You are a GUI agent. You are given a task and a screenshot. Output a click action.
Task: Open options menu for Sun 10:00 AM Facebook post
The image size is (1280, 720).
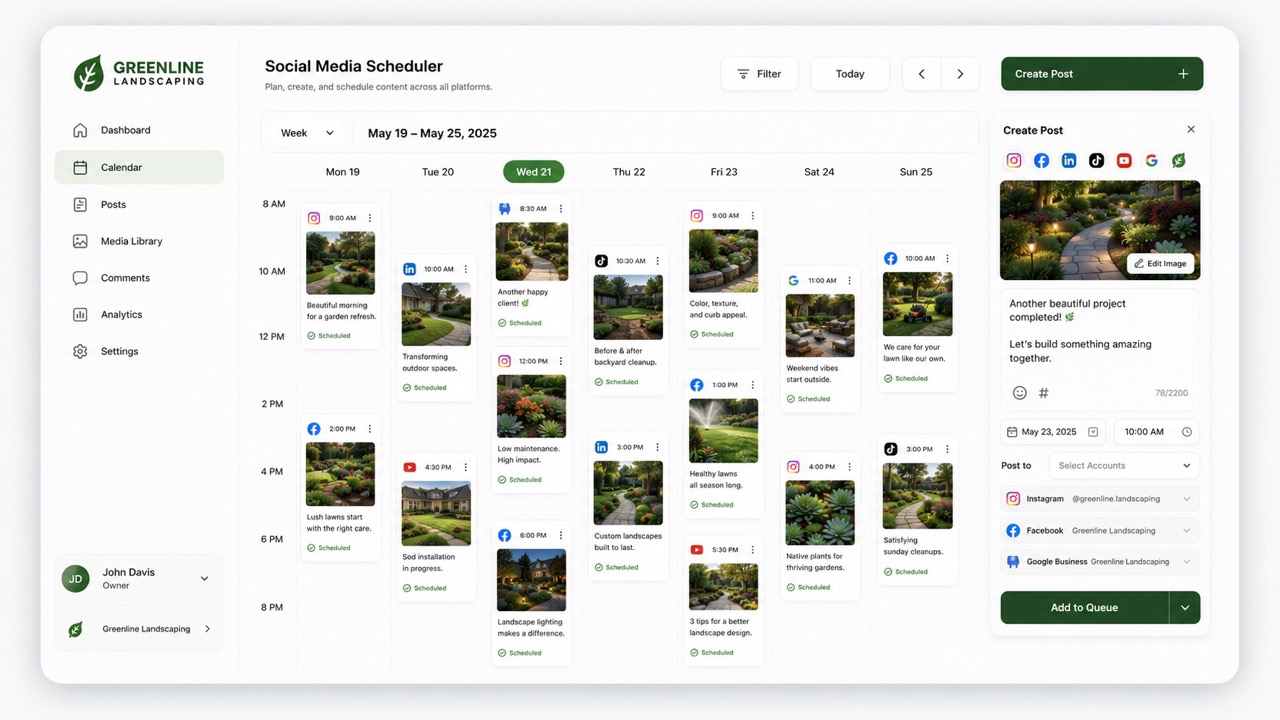click(x=947, y=259)
